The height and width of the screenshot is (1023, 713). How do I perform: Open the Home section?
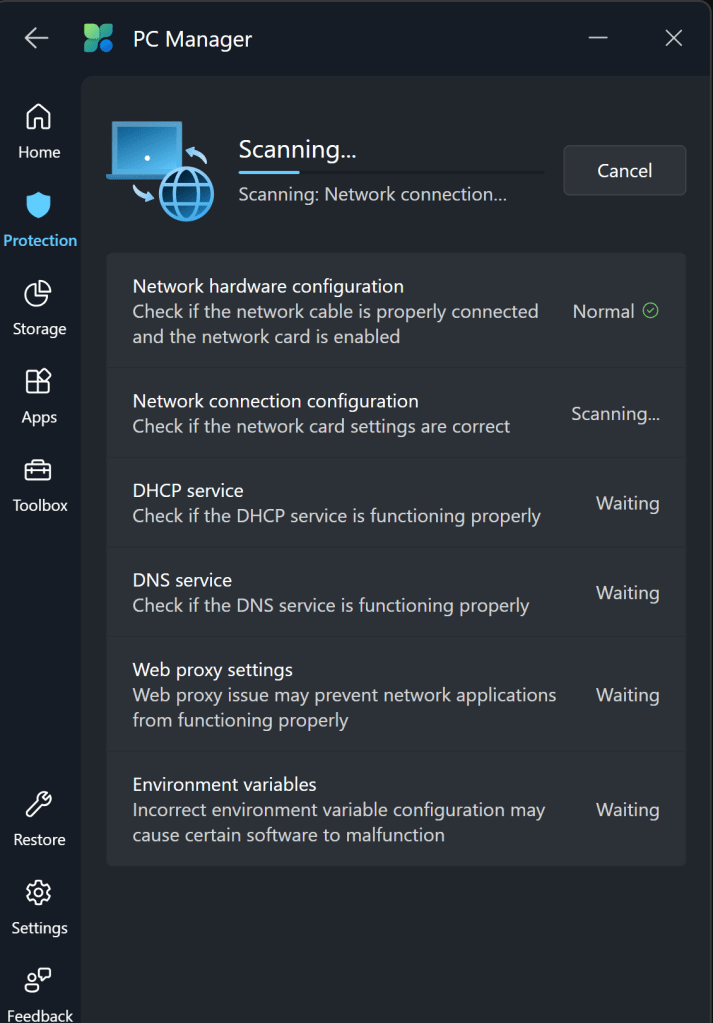39,131
